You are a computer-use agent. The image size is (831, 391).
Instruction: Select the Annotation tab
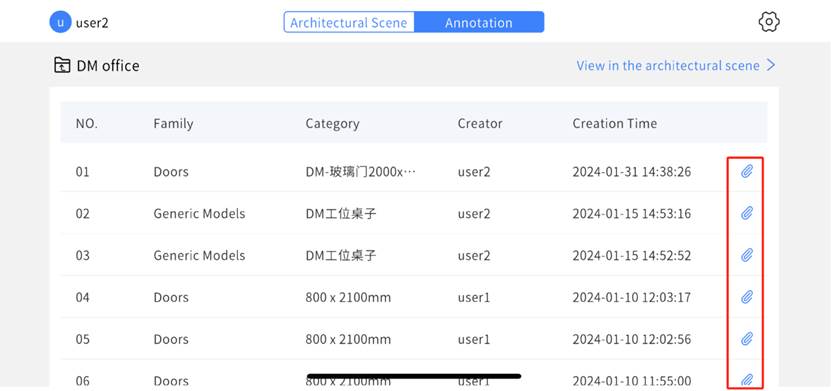click(479, 23)
